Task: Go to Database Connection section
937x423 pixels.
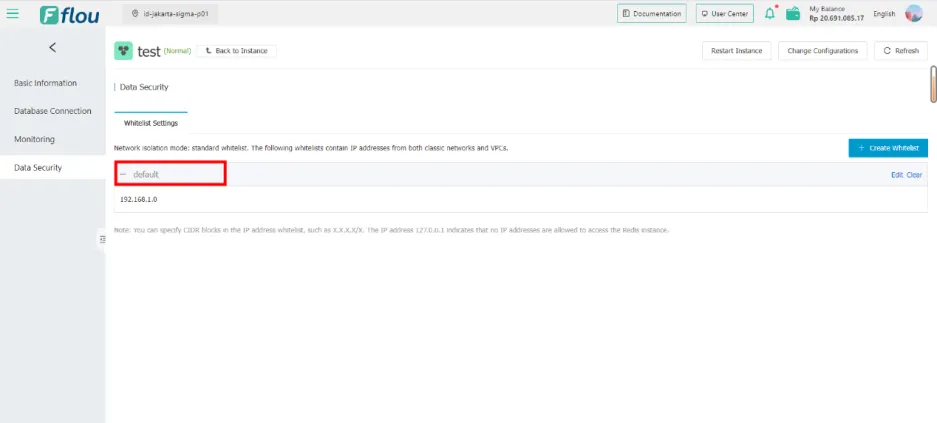Action: click(53, 111)
